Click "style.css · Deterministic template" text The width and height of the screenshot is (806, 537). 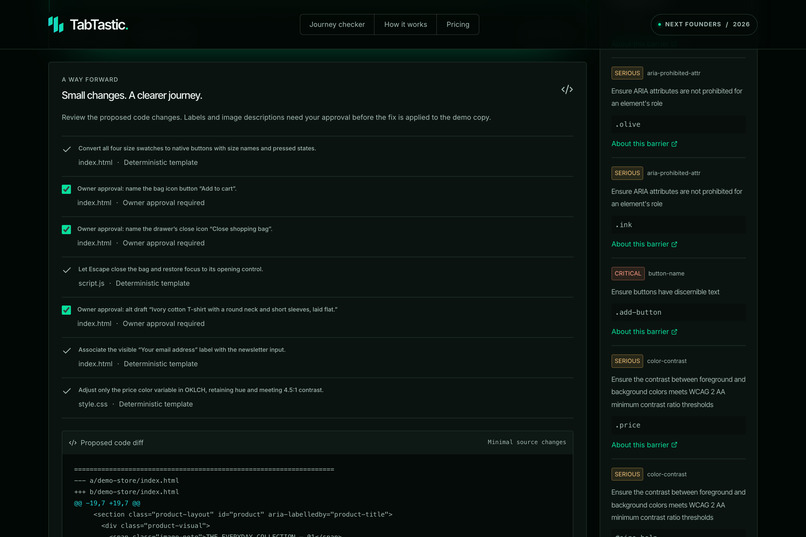[x=135, y=404]
